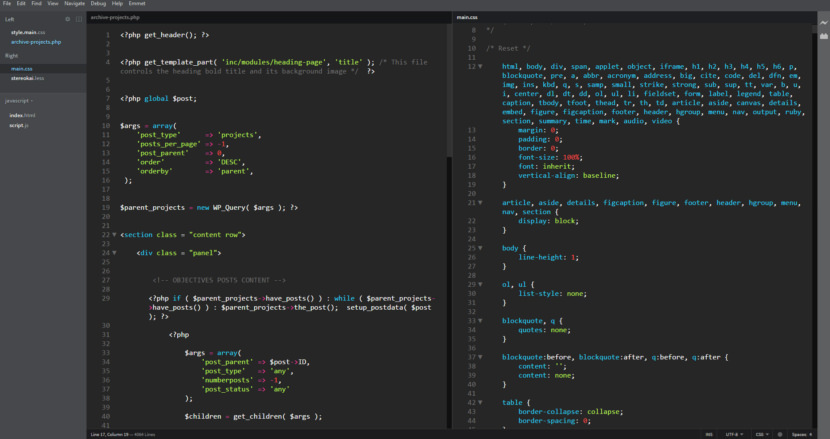Select style.main.css in working files
The width and height of the screenshot is (830, 439).
[30, 32]
